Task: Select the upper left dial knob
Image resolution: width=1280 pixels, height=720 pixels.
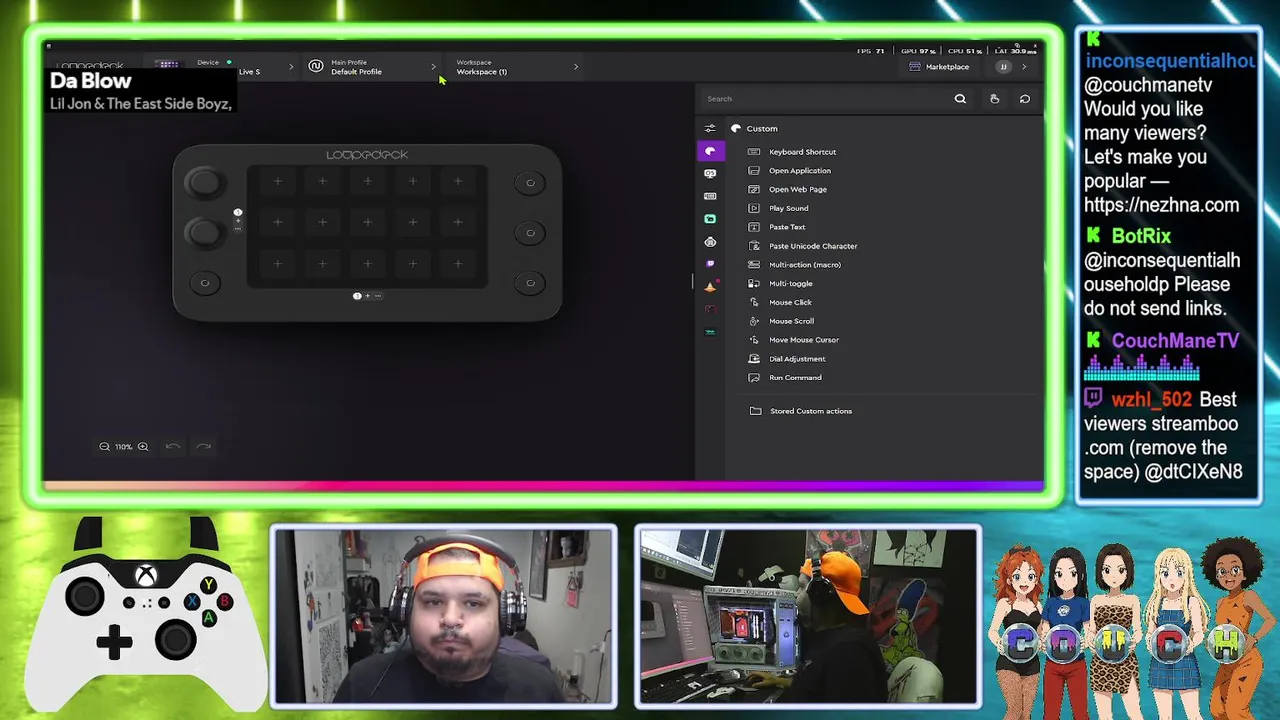Action: [204, 182]
